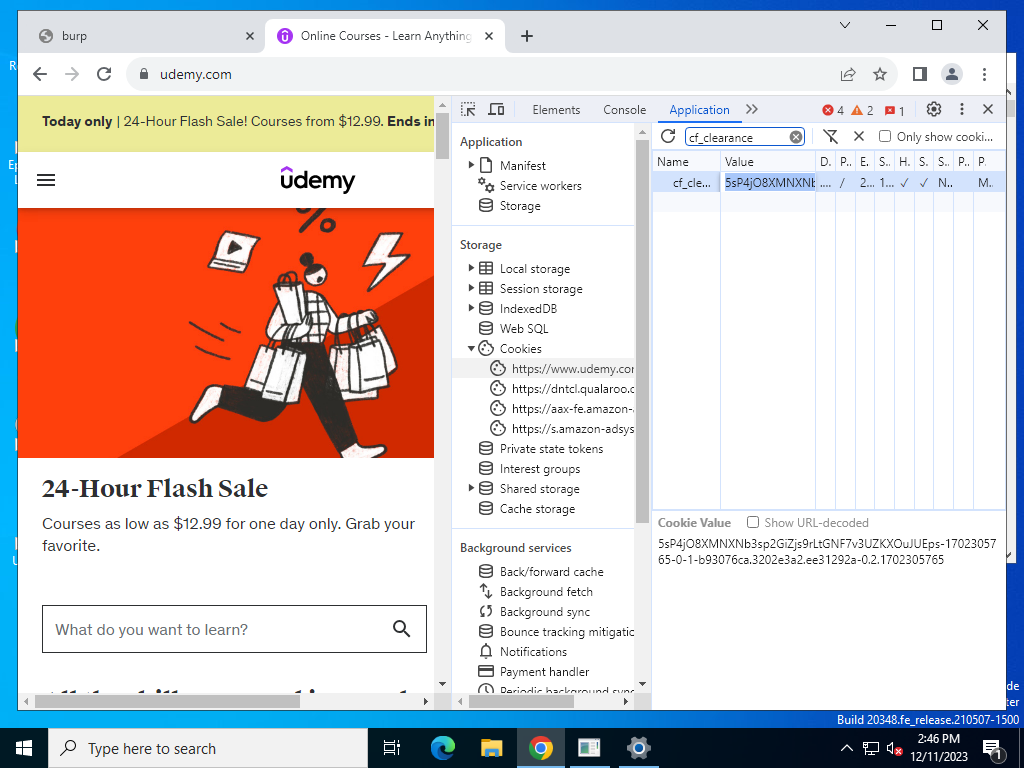This screenshot has width=1024, height=768.
Task: Click the browser reload button
Action: click(x=104, y=74)
